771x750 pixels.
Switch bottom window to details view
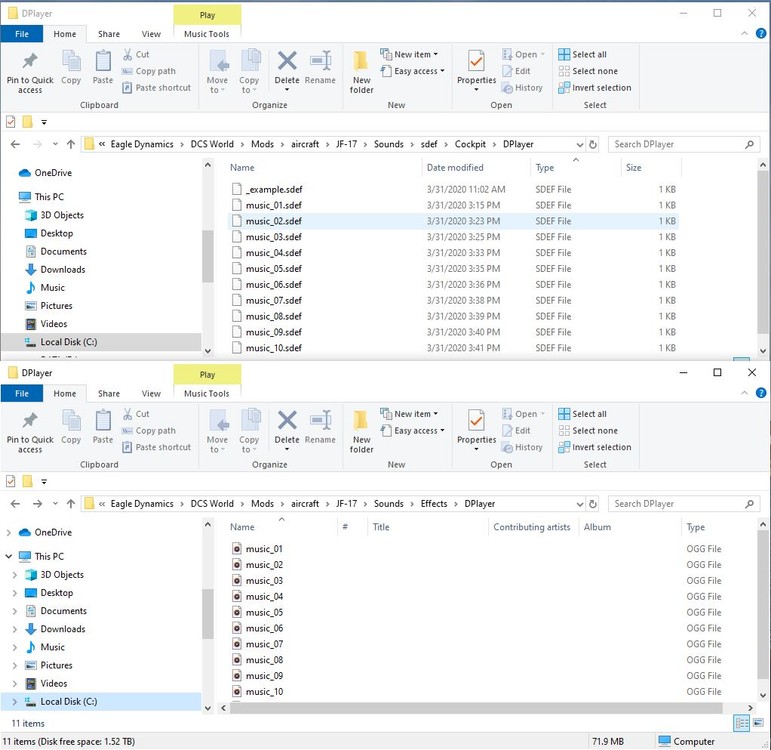pyautogui.click(x=741, y=723)
